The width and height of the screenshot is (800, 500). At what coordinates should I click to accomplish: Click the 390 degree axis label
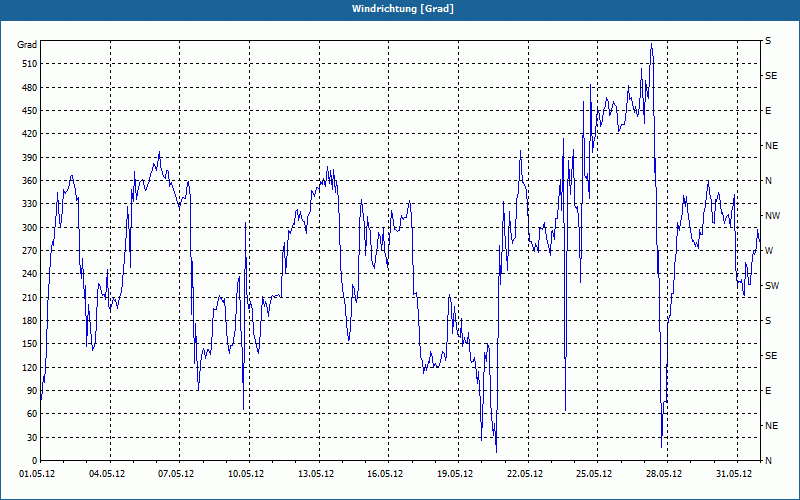pos(30,157)
